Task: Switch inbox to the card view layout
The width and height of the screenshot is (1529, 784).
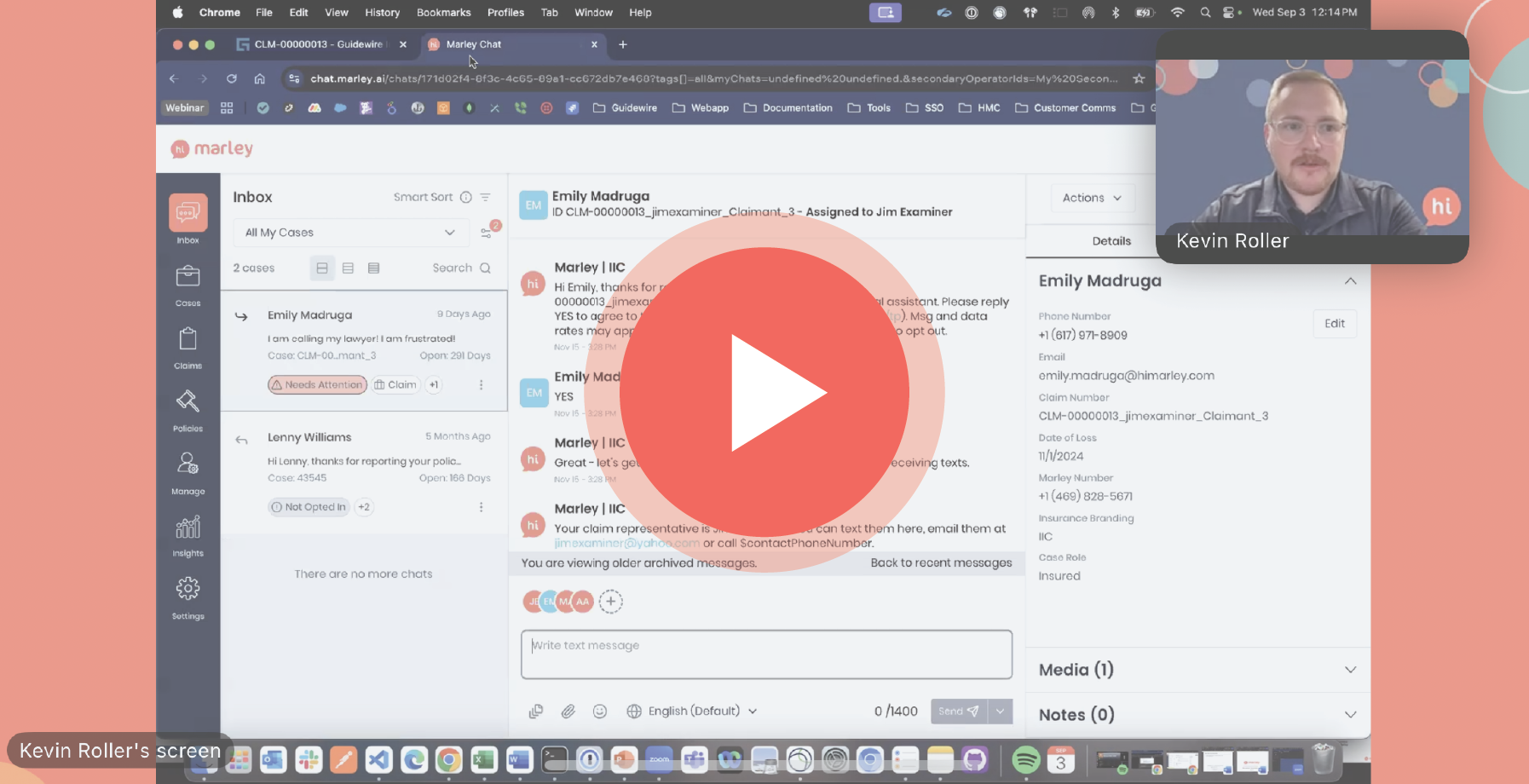Action: coord(322,268)
